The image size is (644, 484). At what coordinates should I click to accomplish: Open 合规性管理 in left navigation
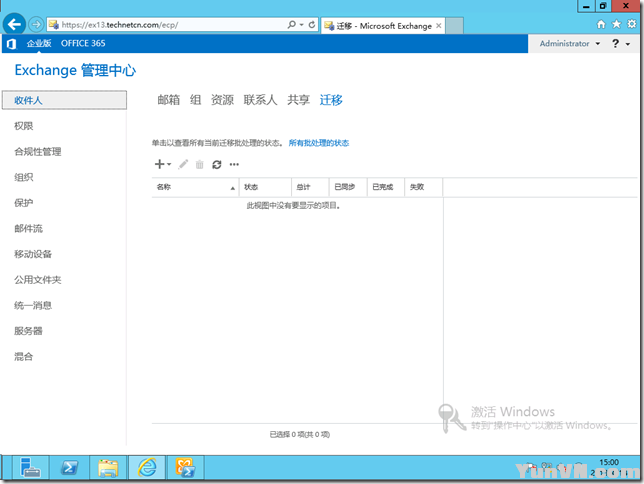click(x=38, y=152)
